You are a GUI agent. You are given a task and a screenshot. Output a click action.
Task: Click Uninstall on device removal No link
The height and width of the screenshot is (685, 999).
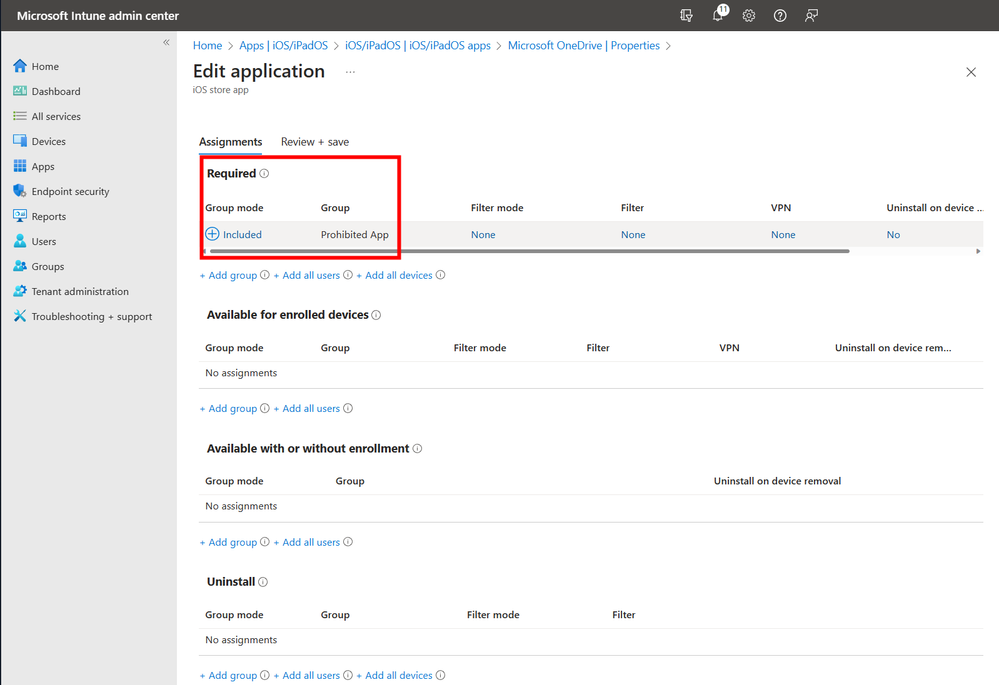click(x=893, y=234)
